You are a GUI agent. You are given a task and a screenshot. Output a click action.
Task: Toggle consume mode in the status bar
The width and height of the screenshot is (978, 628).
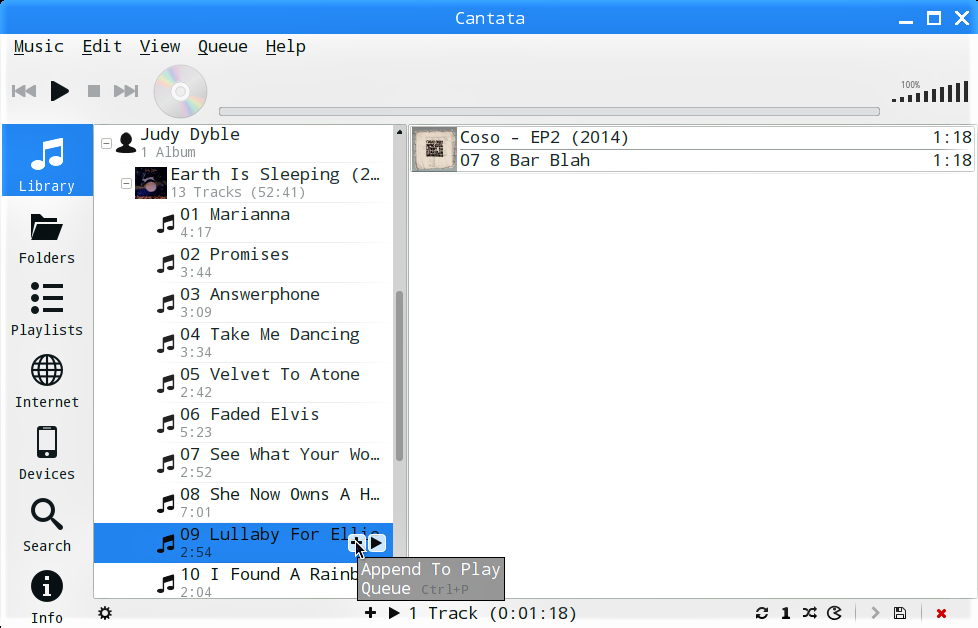click(834, 613)
